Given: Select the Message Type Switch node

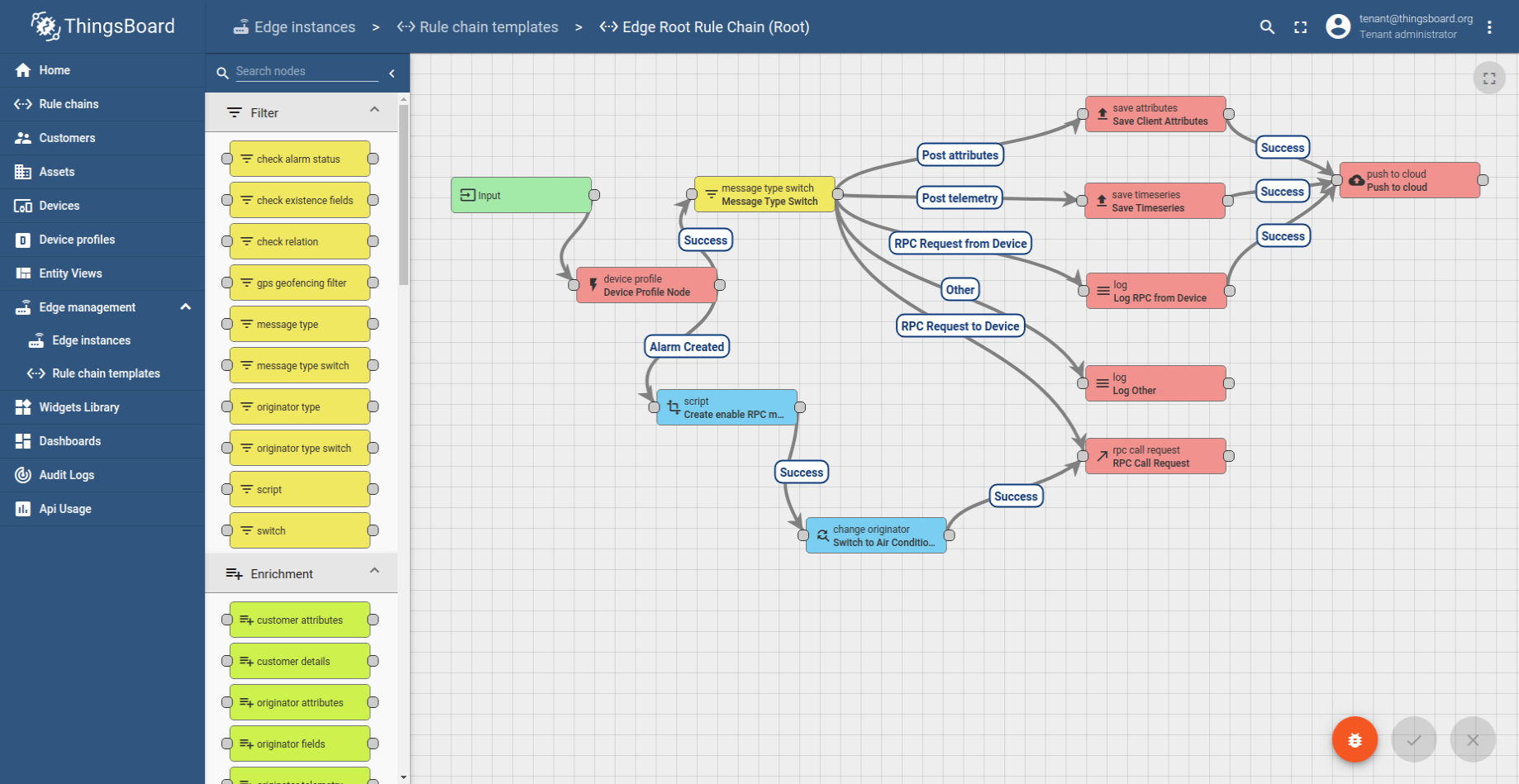Looking at the screenshot, I should (x=764, y=194).
